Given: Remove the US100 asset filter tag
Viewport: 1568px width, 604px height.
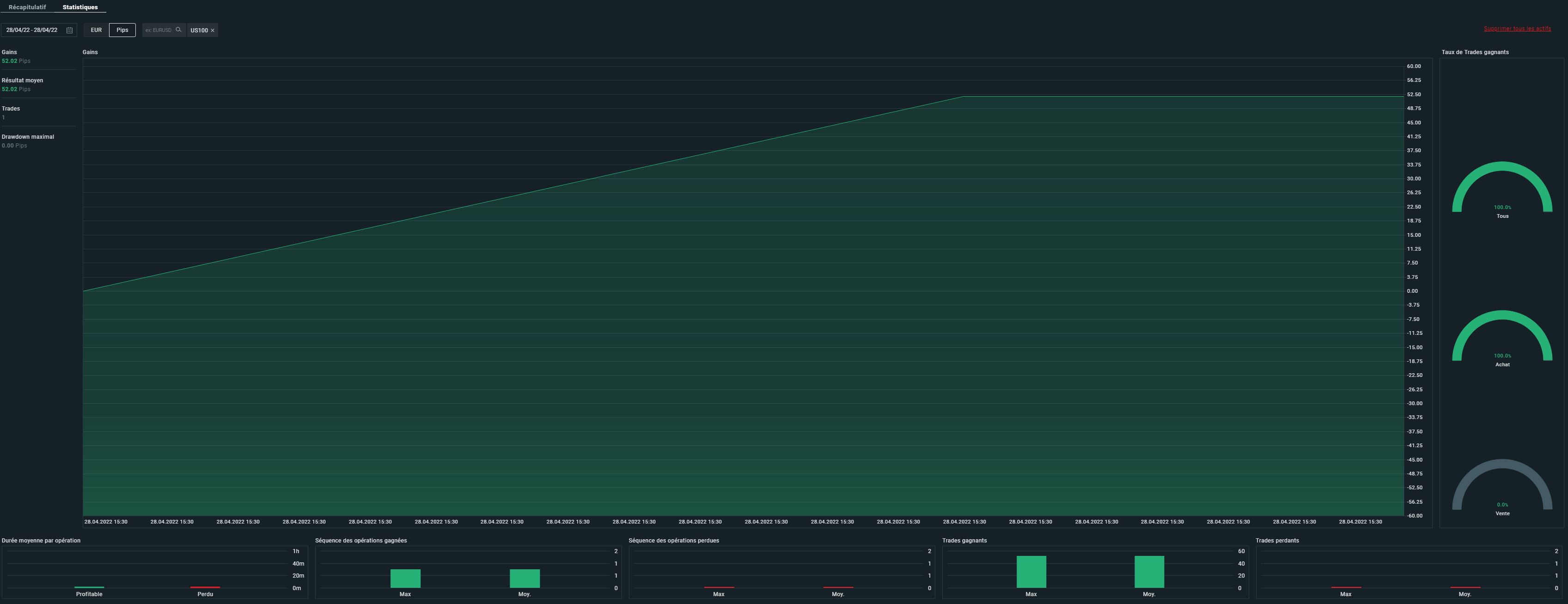Looking at the screenshot, I should pyautogui.click(x=213, y=31).
